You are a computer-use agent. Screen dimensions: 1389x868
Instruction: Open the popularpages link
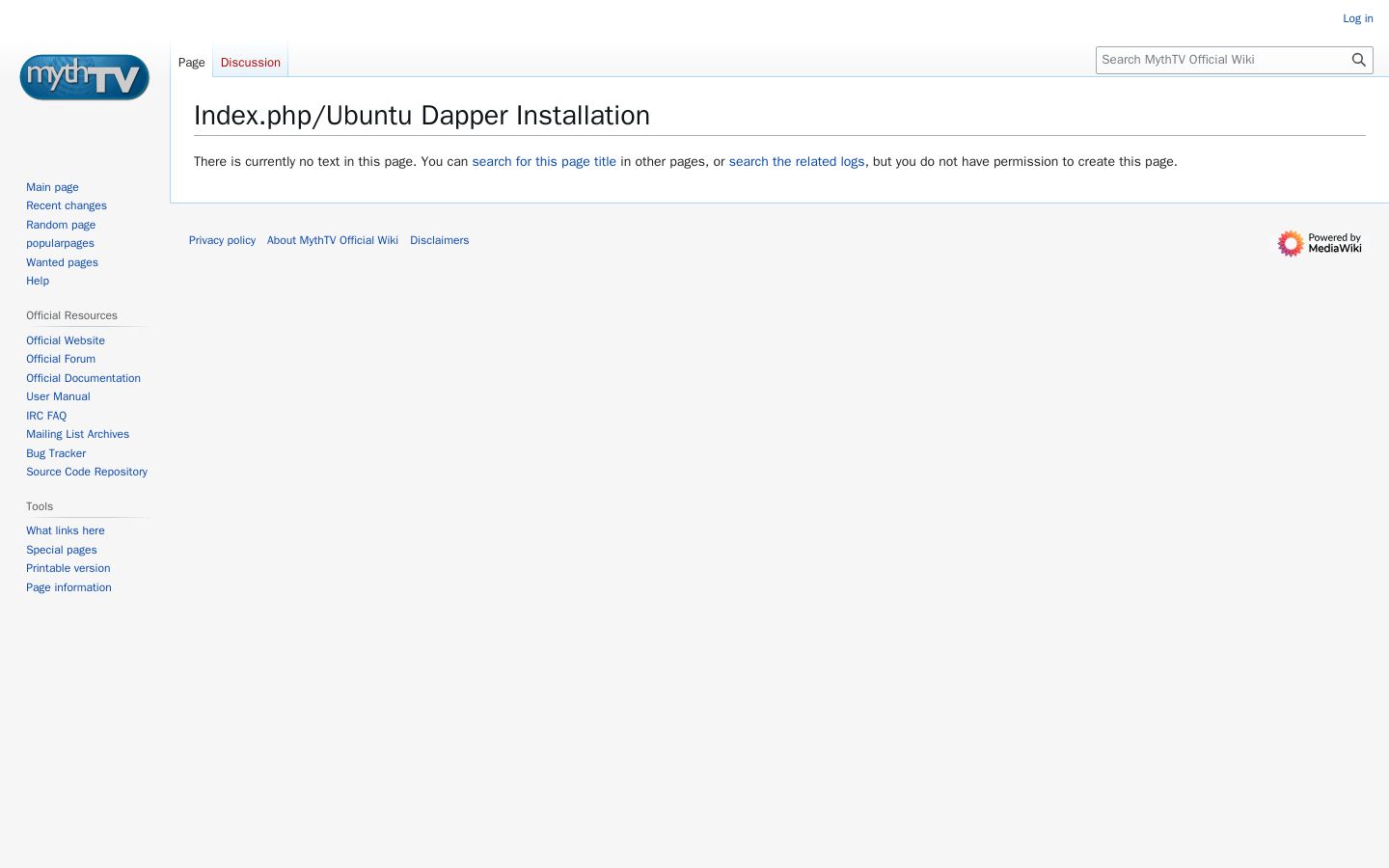tap(60, 243)
